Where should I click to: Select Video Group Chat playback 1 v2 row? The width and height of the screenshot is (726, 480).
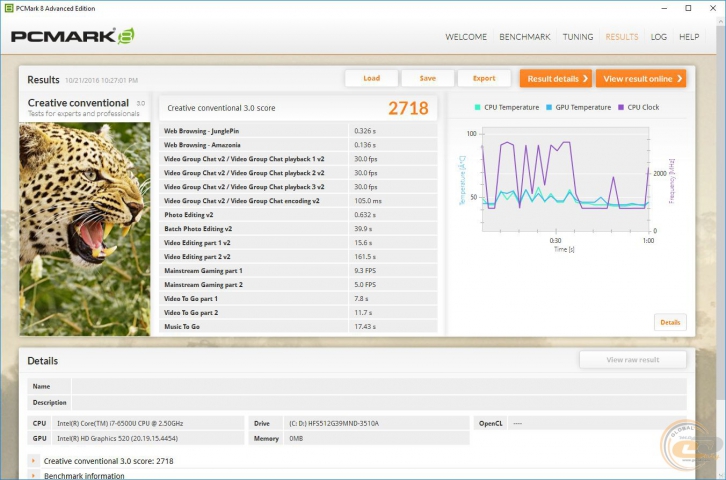point(298,159)
